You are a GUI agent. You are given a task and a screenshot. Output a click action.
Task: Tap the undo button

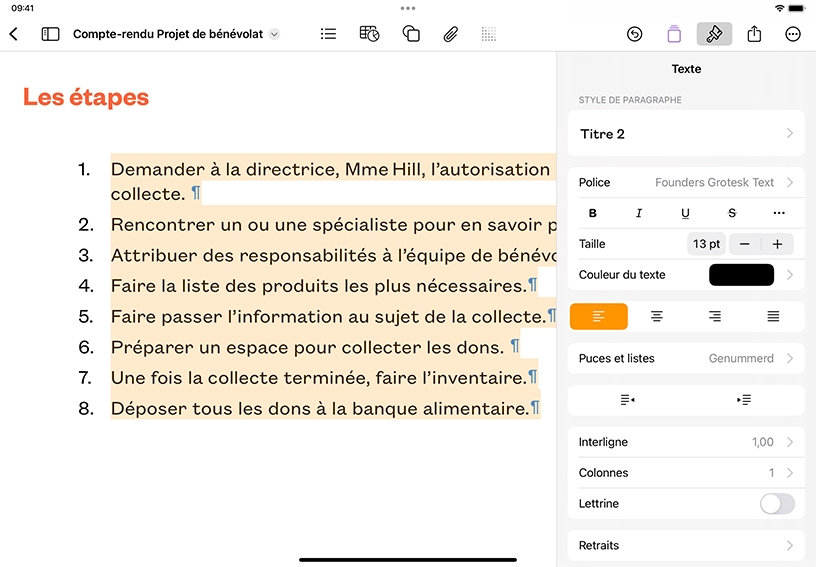point(634,34)
